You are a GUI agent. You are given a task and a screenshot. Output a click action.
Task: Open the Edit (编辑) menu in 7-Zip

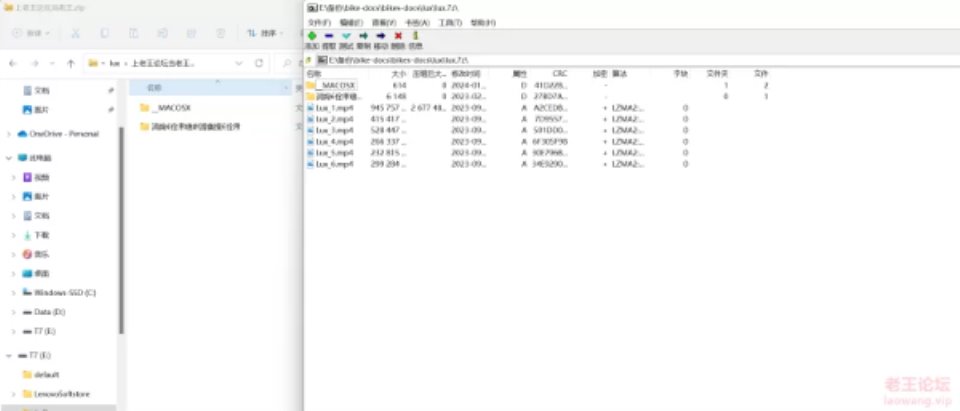[351, 23]
